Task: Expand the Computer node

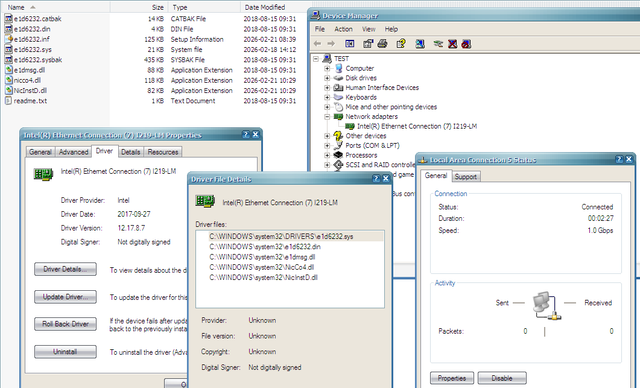Action: [327, 68]
